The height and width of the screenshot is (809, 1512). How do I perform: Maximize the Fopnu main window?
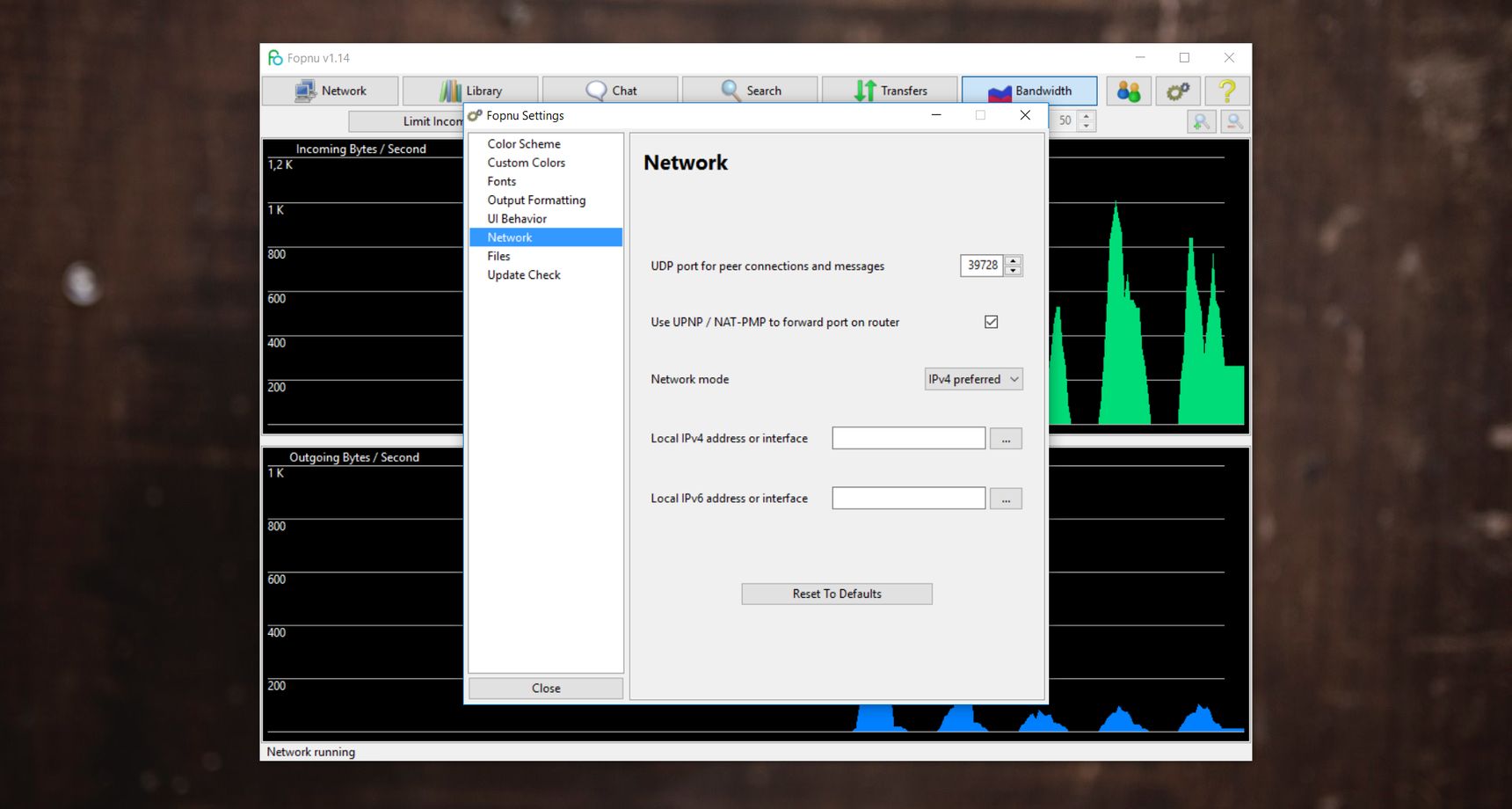(1184, 58)
